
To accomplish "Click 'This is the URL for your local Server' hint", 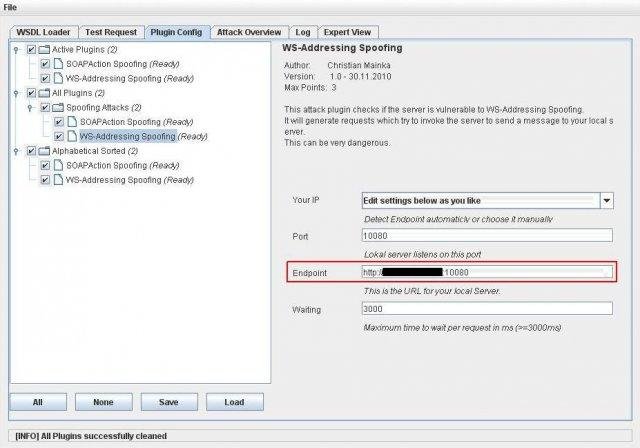I will coord(432,291).
